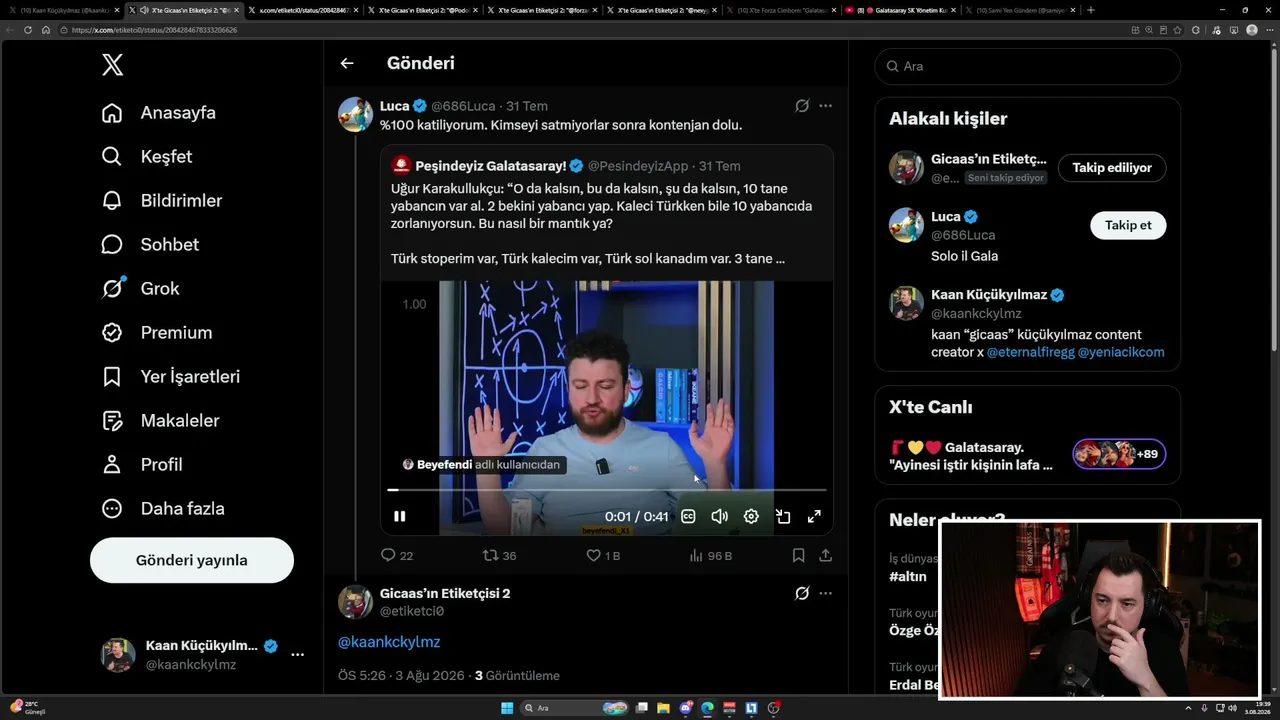Click the Ara search field on X
1280x720 pixels.
pyautogui.click(x=1027, y=66)
